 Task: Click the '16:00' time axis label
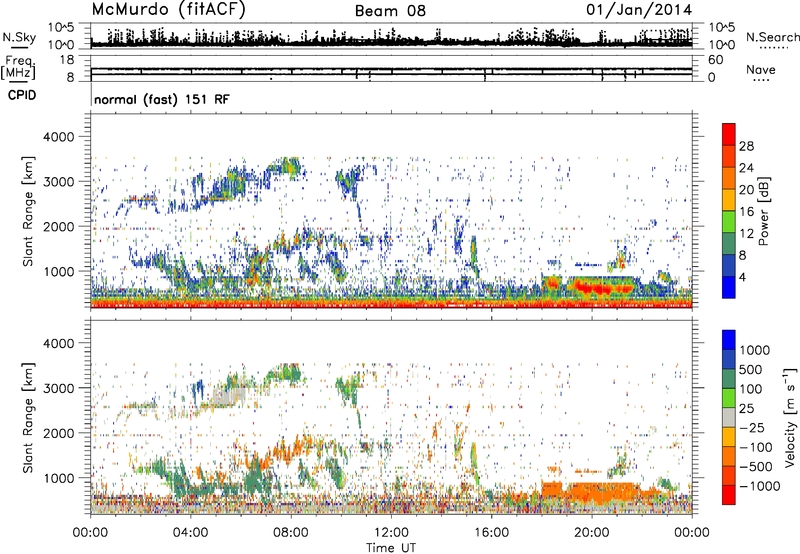tap(492, 533)
